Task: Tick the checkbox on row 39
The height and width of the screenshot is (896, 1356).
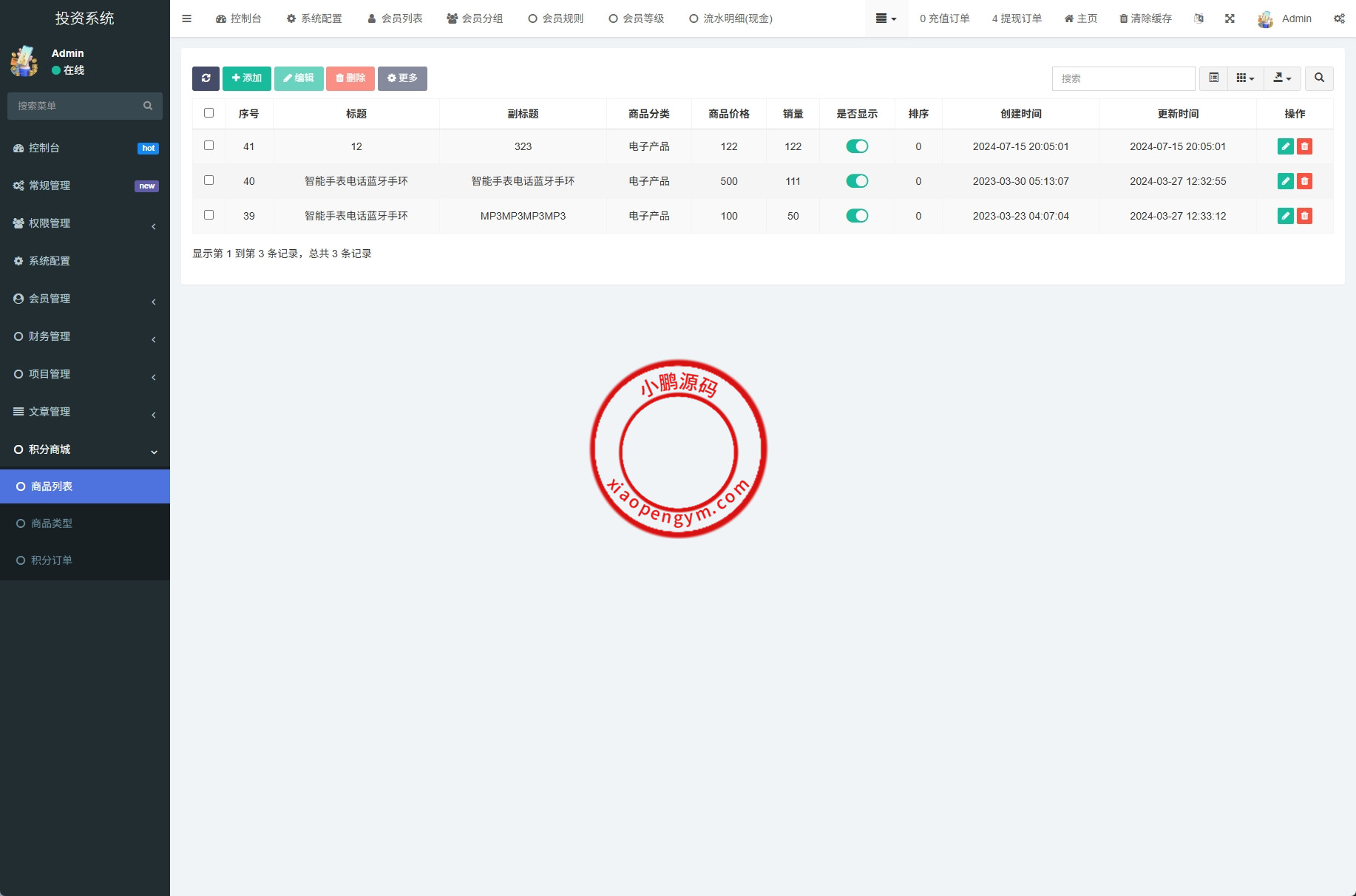Action: (x=209, y=216)
